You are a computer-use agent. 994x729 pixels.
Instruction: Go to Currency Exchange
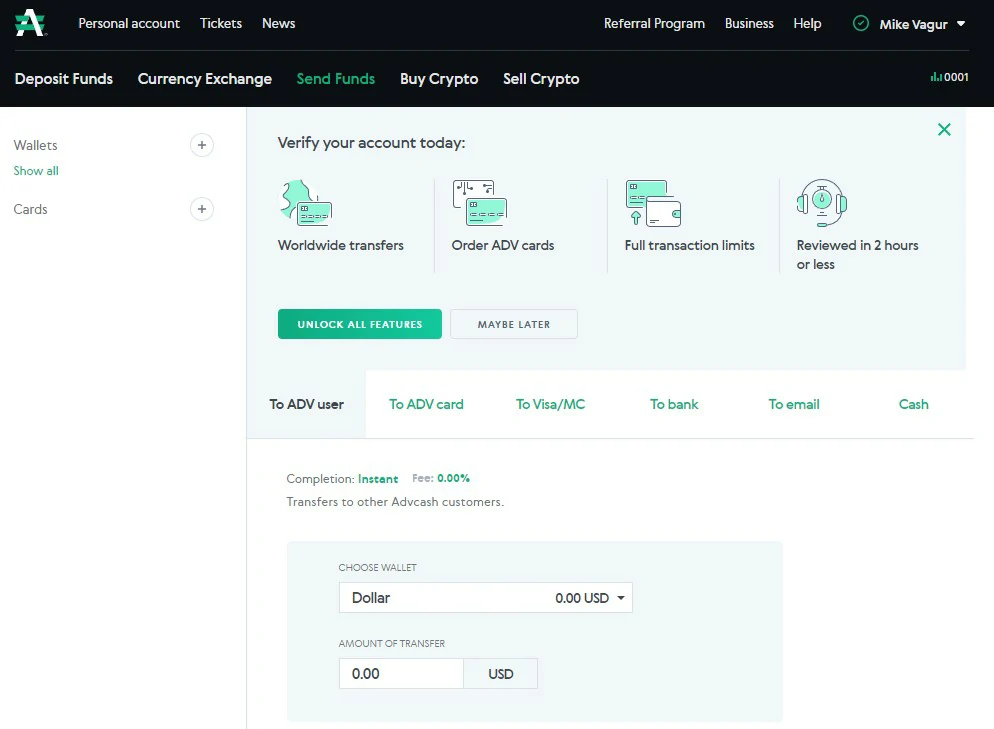[x=205, y=79]
